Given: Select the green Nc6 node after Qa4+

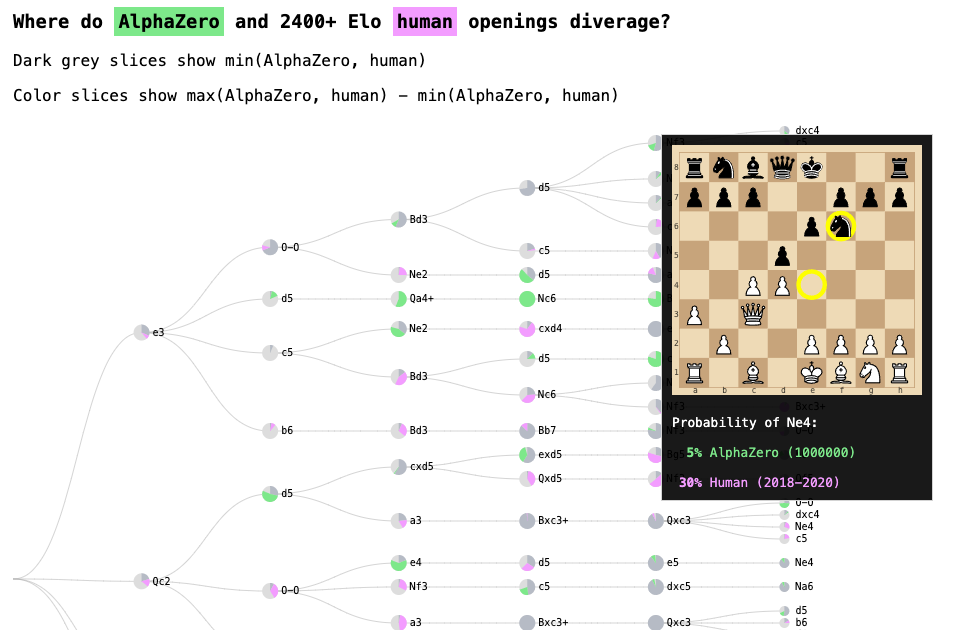Looking at the screenshot, I should pos(527,299).
